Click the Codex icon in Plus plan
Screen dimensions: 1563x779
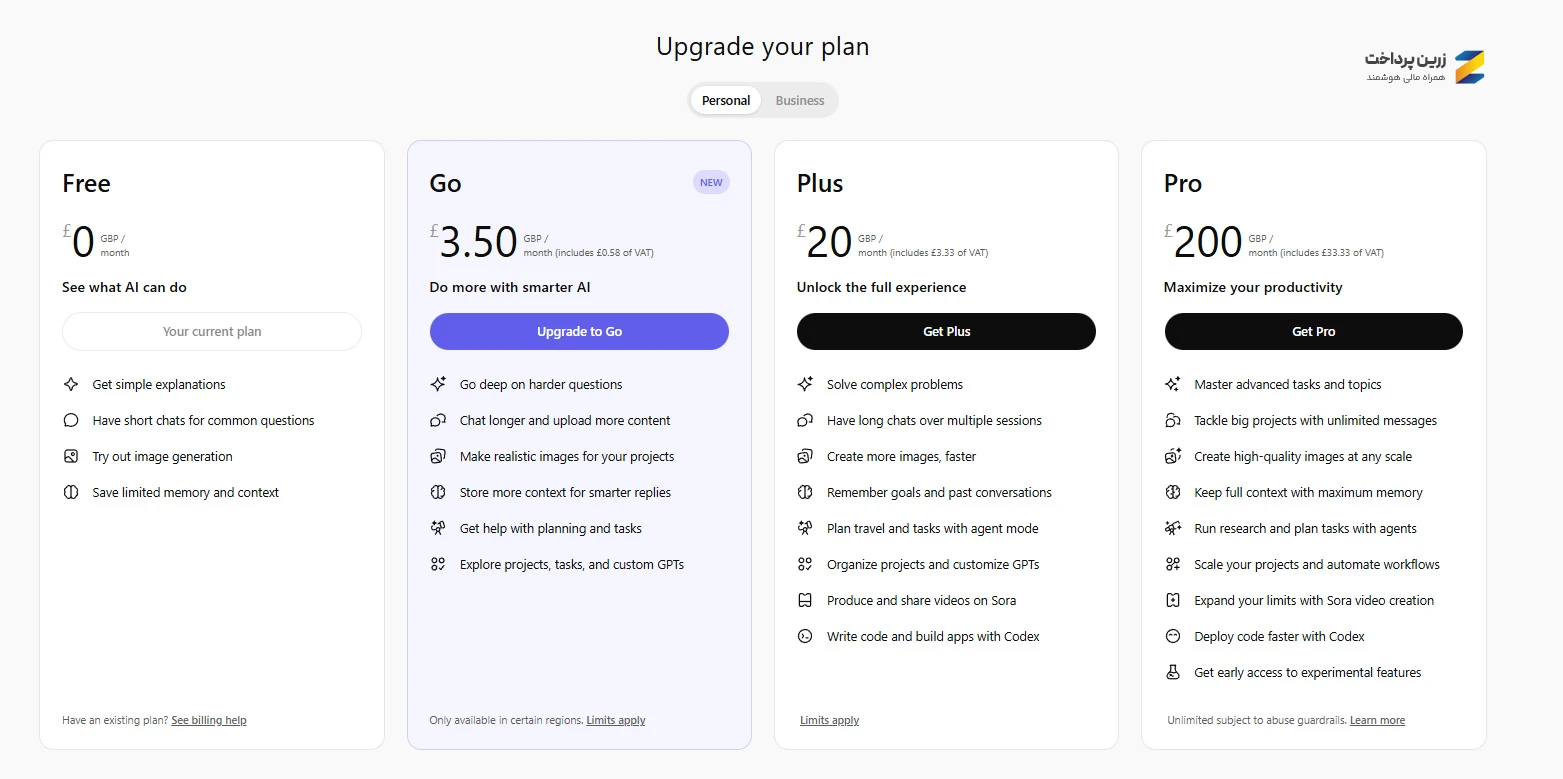[x=805, y=636]
